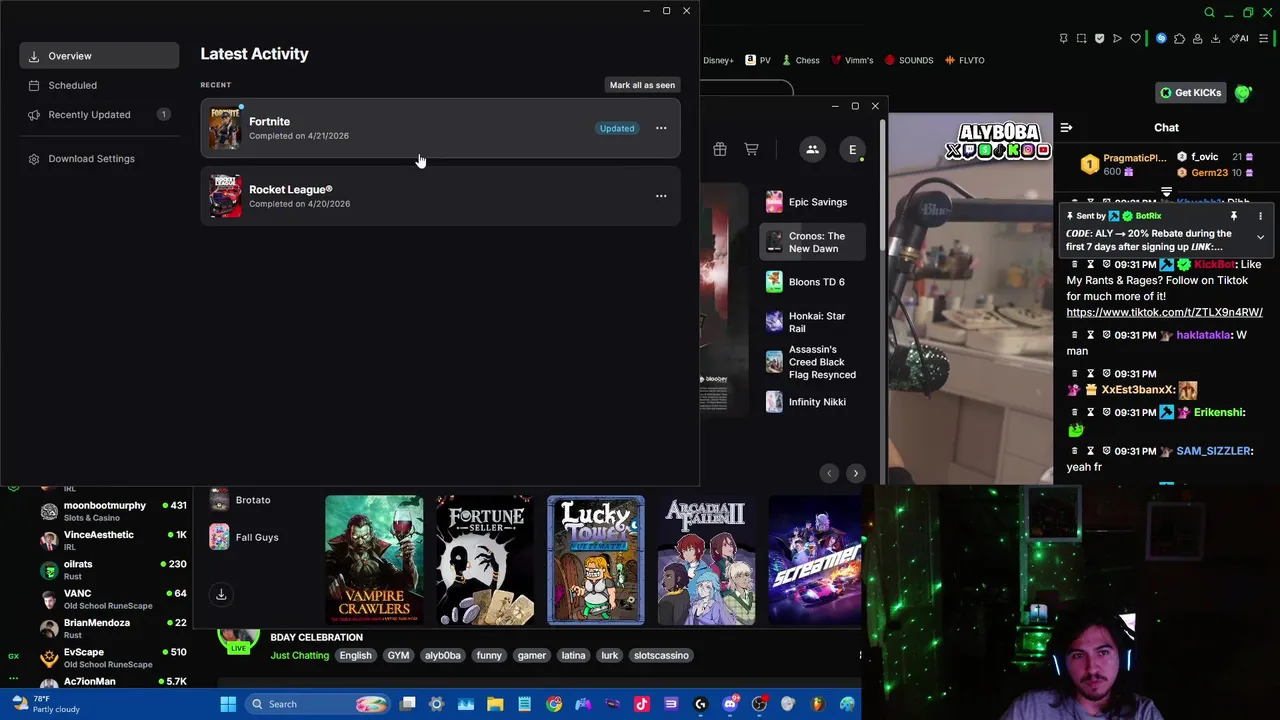Open the tiktok.com link in chat
Screen dimensions: 1280x720
coord(1164,312)
